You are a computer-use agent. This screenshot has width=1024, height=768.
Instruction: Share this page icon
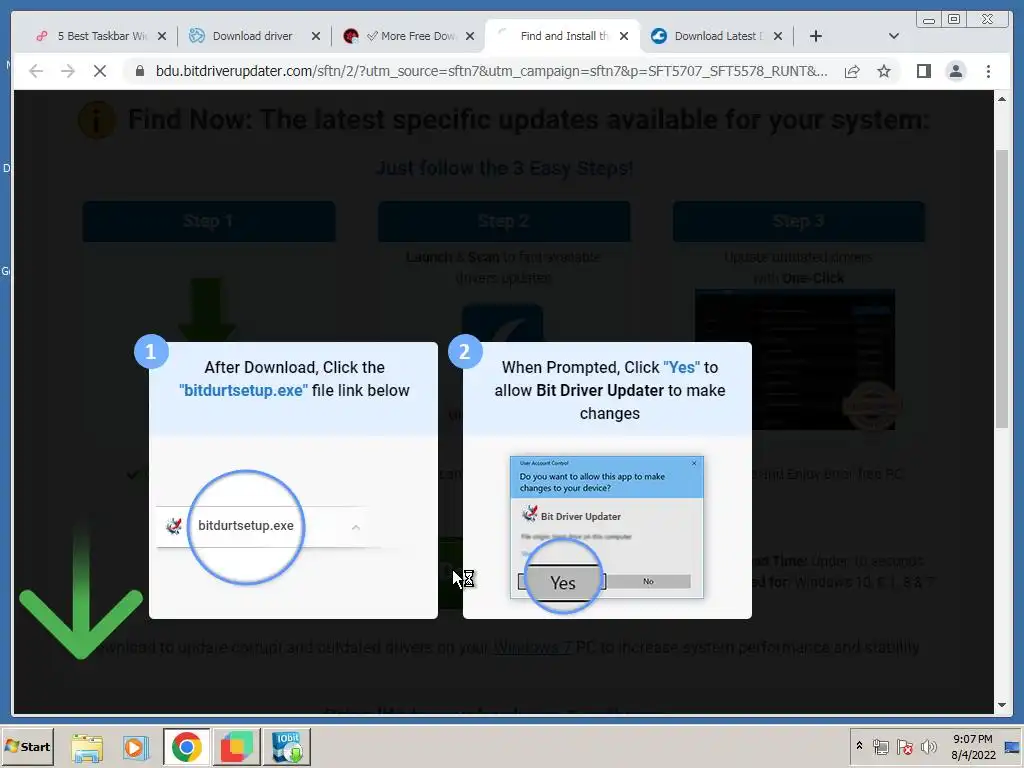coord(852,71)
